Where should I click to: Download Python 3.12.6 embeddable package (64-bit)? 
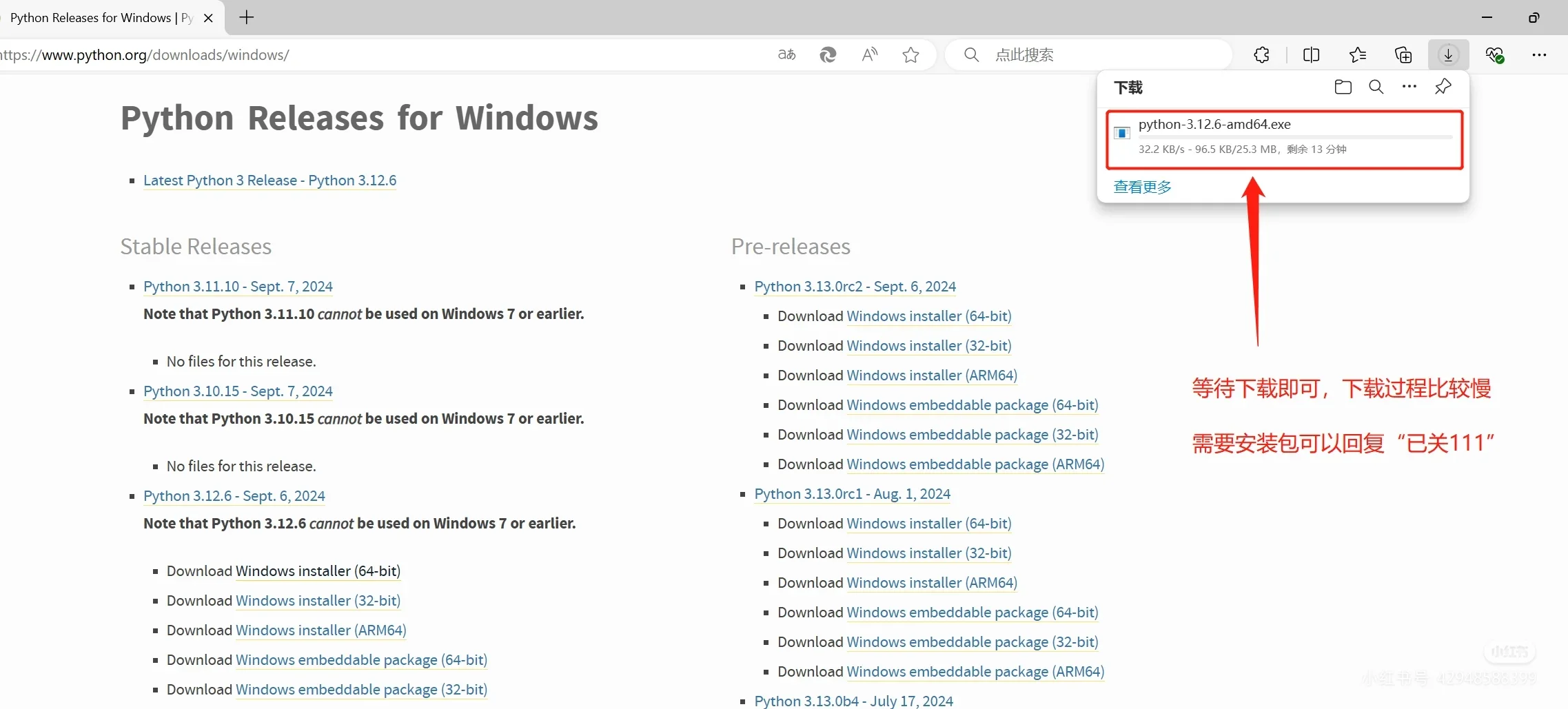pyautogui.click(x=361, y=660)
